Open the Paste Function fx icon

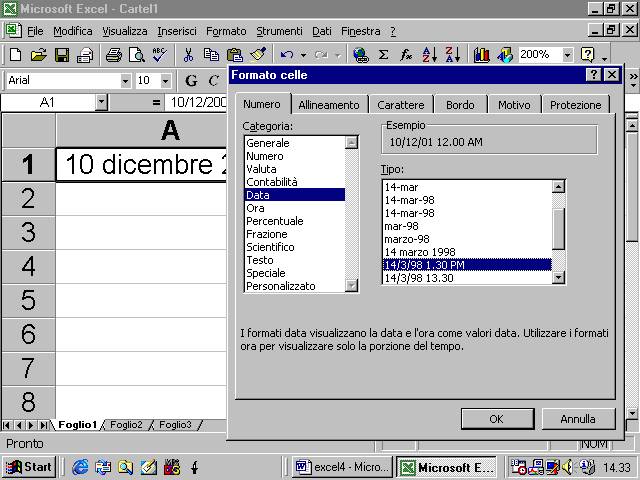[406, 55]
